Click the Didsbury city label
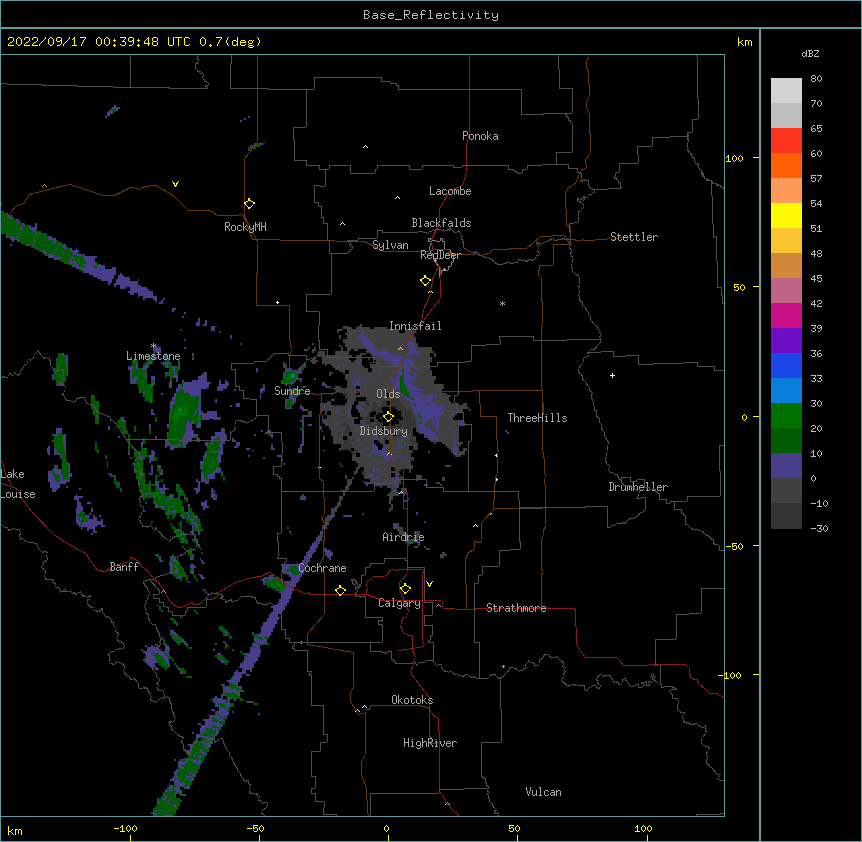The height and width of the screenshot is (842, 862). click(x=383, y=431)
